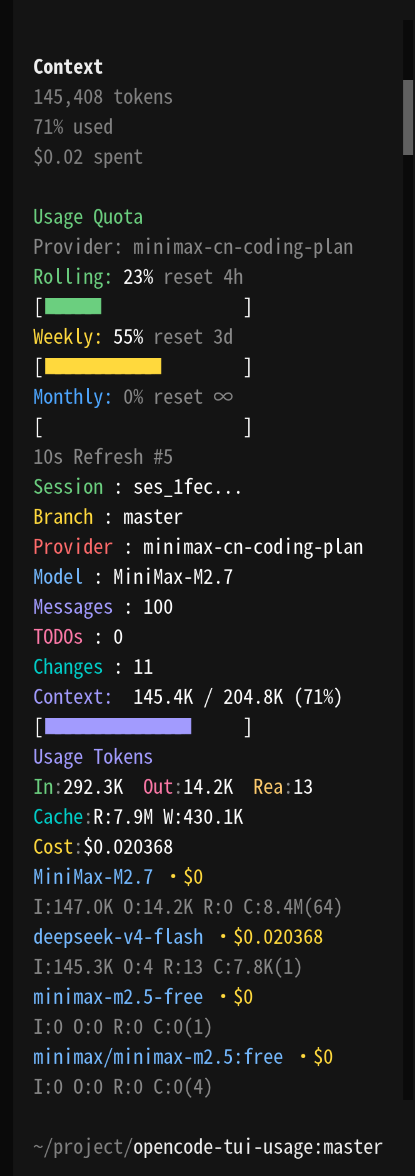Click the Context heading
Image resolution: width=415 pixels, height=1176 pixels.
[68, 67]
